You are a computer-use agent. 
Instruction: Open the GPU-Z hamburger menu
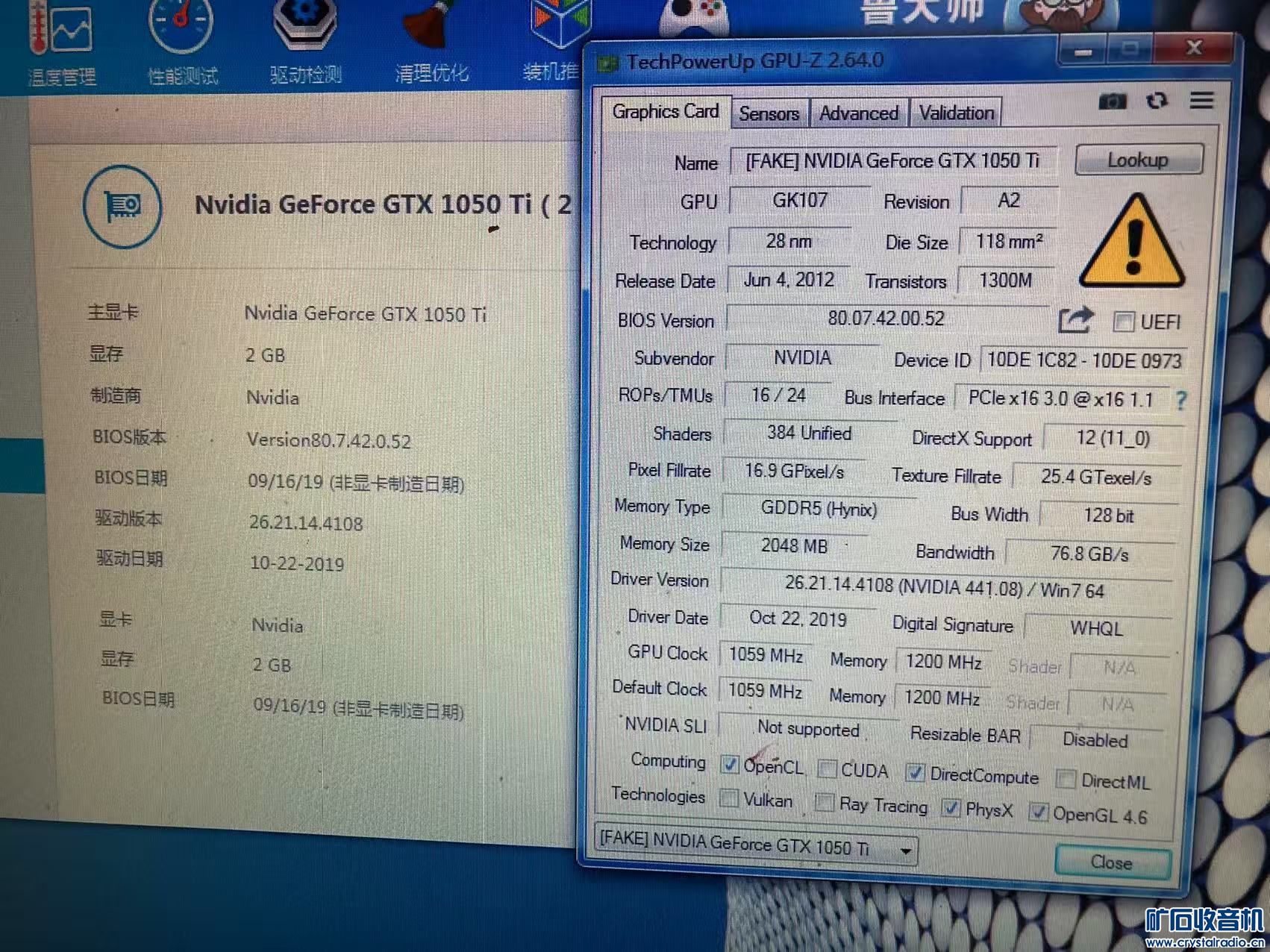tap(1201, 100)
